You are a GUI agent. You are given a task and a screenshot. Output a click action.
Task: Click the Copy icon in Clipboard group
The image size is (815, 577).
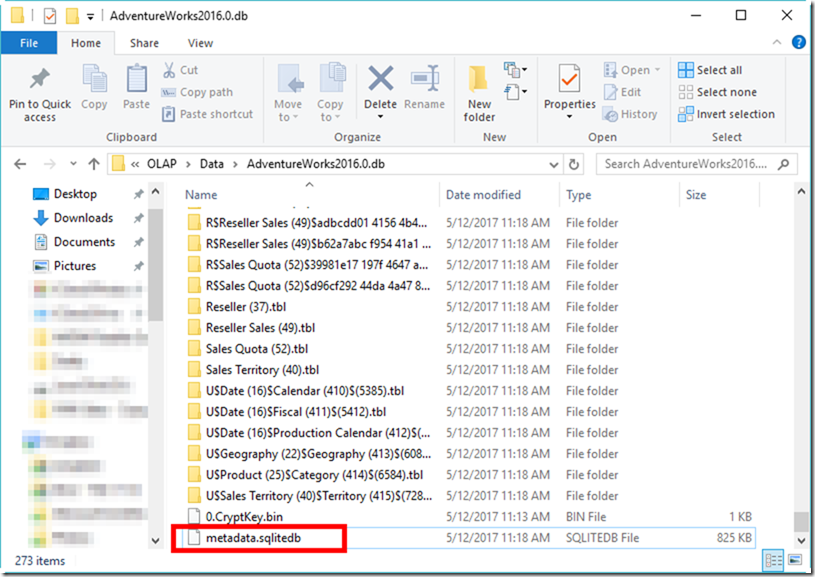tap(94, 79)
